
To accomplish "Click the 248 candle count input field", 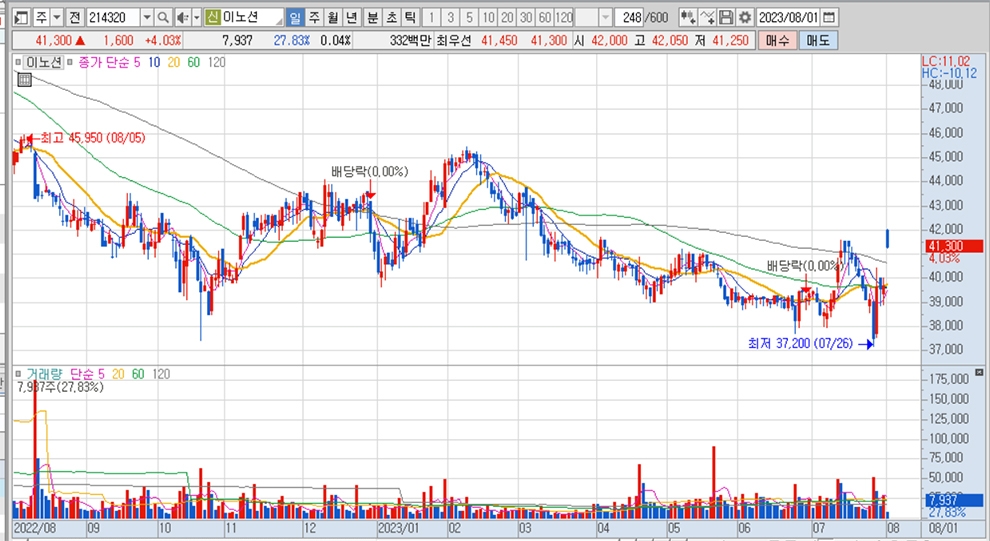I will tap(630, 18).
